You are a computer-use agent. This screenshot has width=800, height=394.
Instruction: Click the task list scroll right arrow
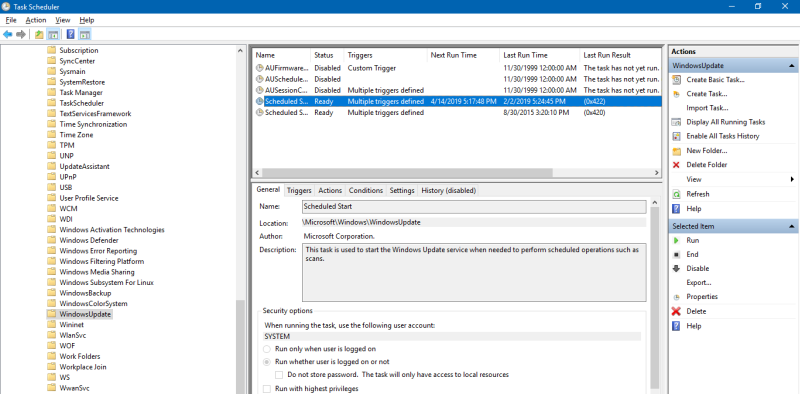tap(657, 173)
